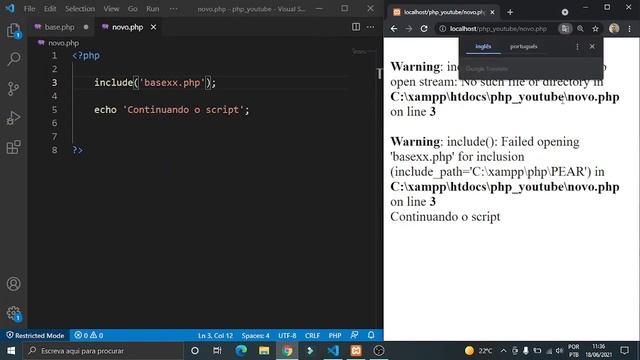The image size is (640, 360).
Task: Go forward in Chrome browser
Action: tap(409, 29)
